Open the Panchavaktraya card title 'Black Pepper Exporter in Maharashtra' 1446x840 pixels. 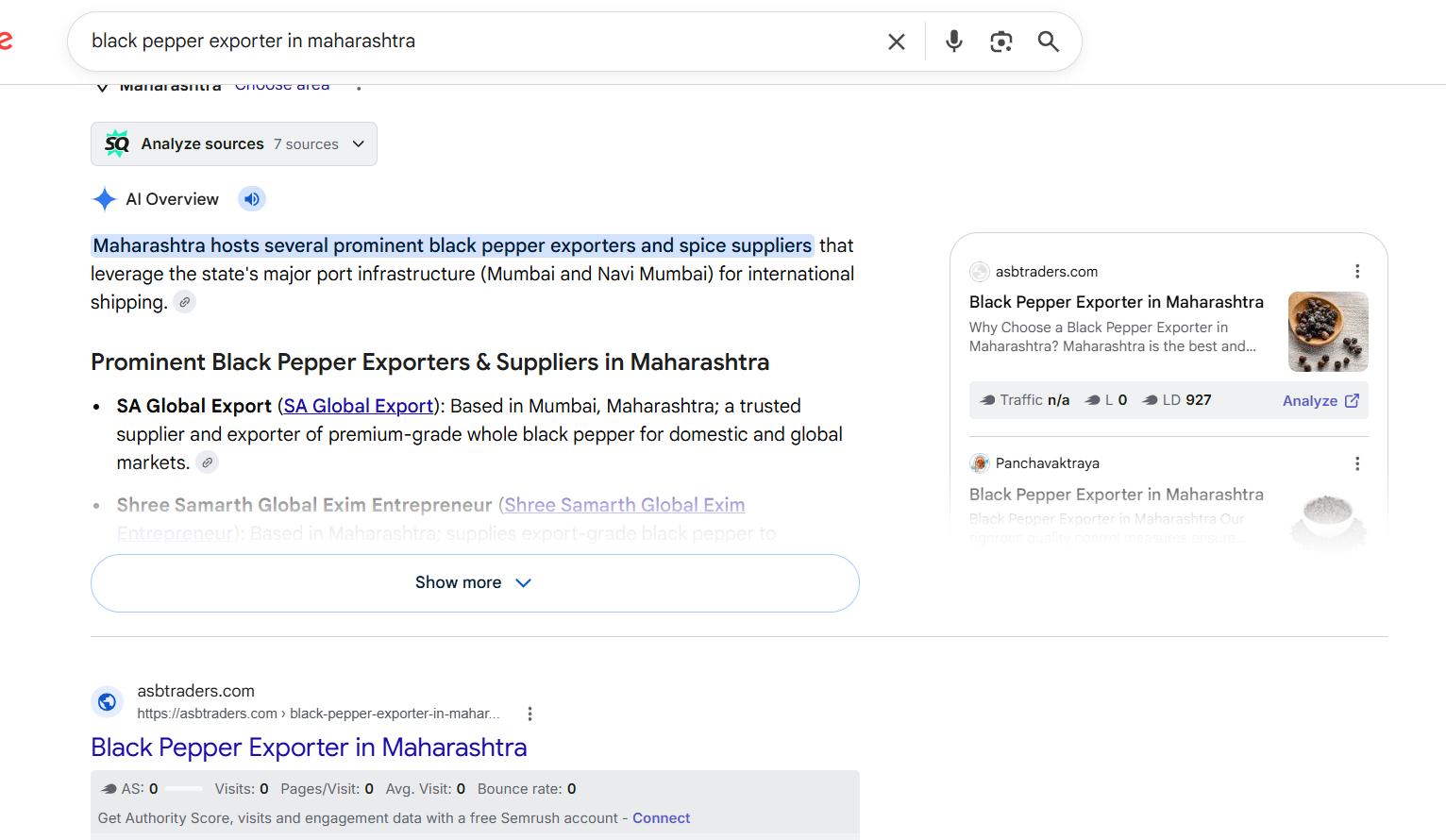[x=1117, y=495]
